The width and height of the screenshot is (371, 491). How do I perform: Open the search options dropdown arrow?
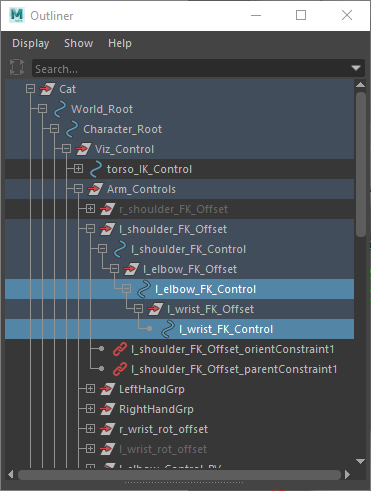(356, 68)
